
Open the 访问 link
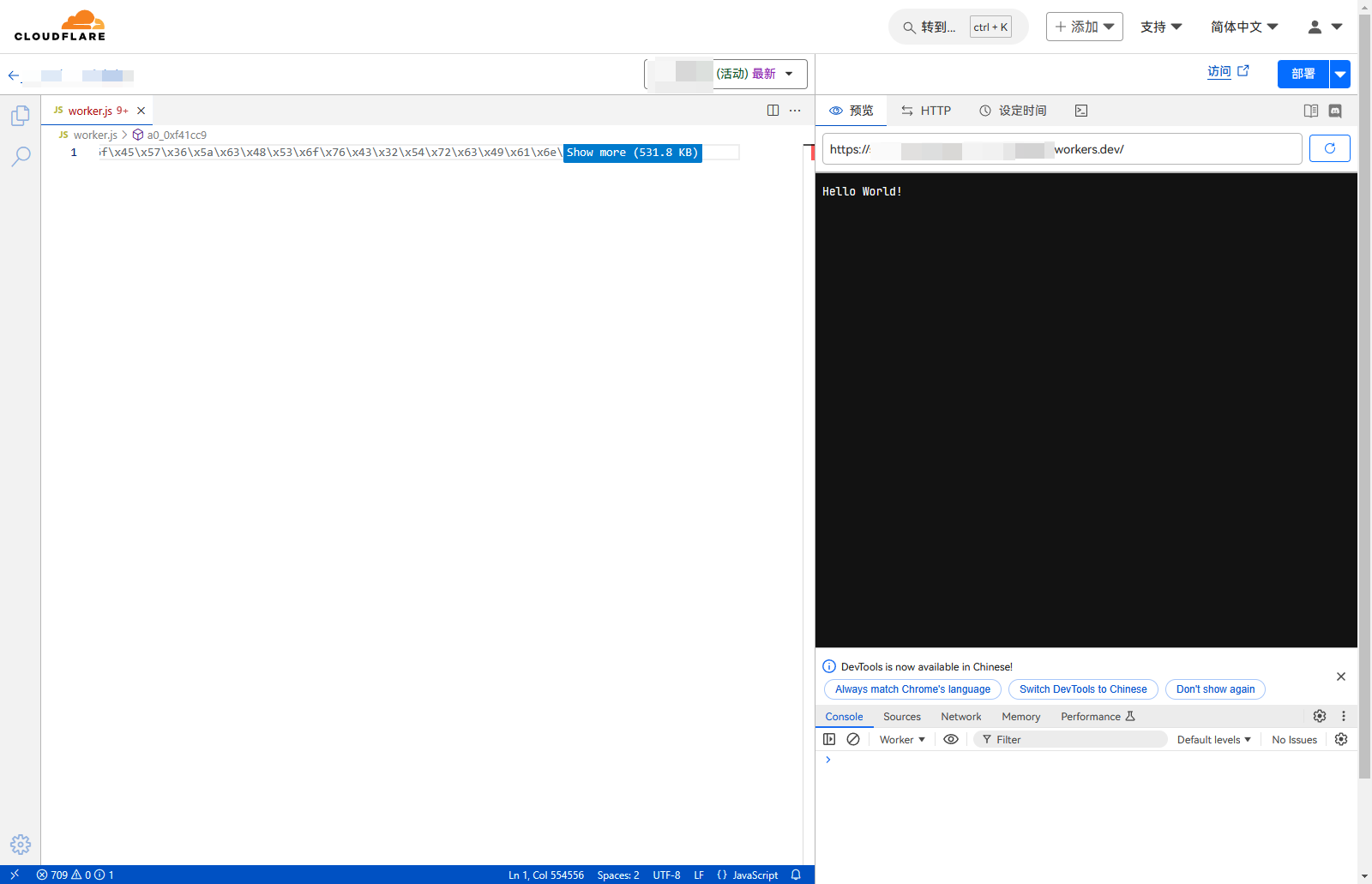point(1219,71)
